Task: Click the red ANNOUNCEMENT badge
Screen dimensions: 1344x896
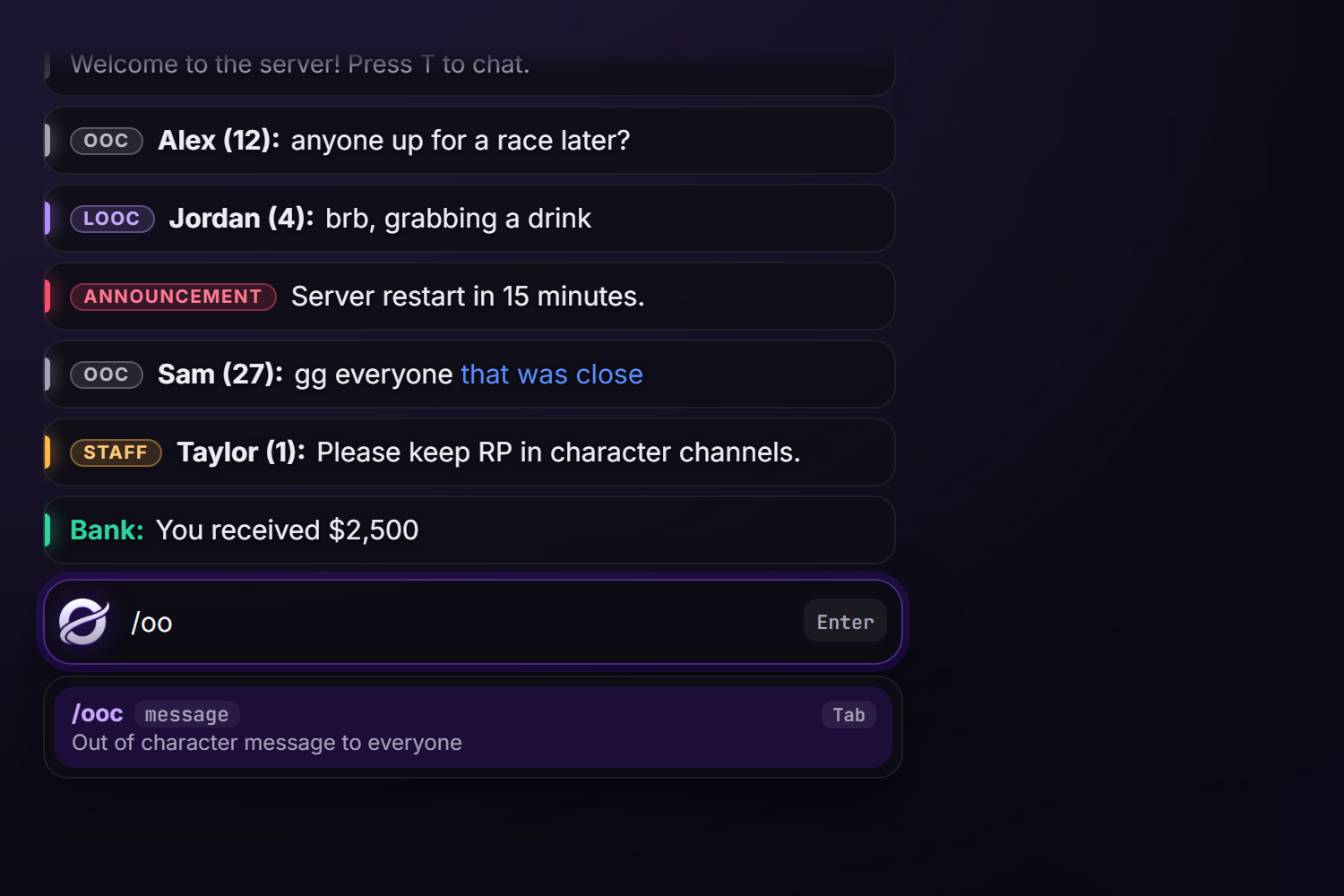Action: coord(173,297)
